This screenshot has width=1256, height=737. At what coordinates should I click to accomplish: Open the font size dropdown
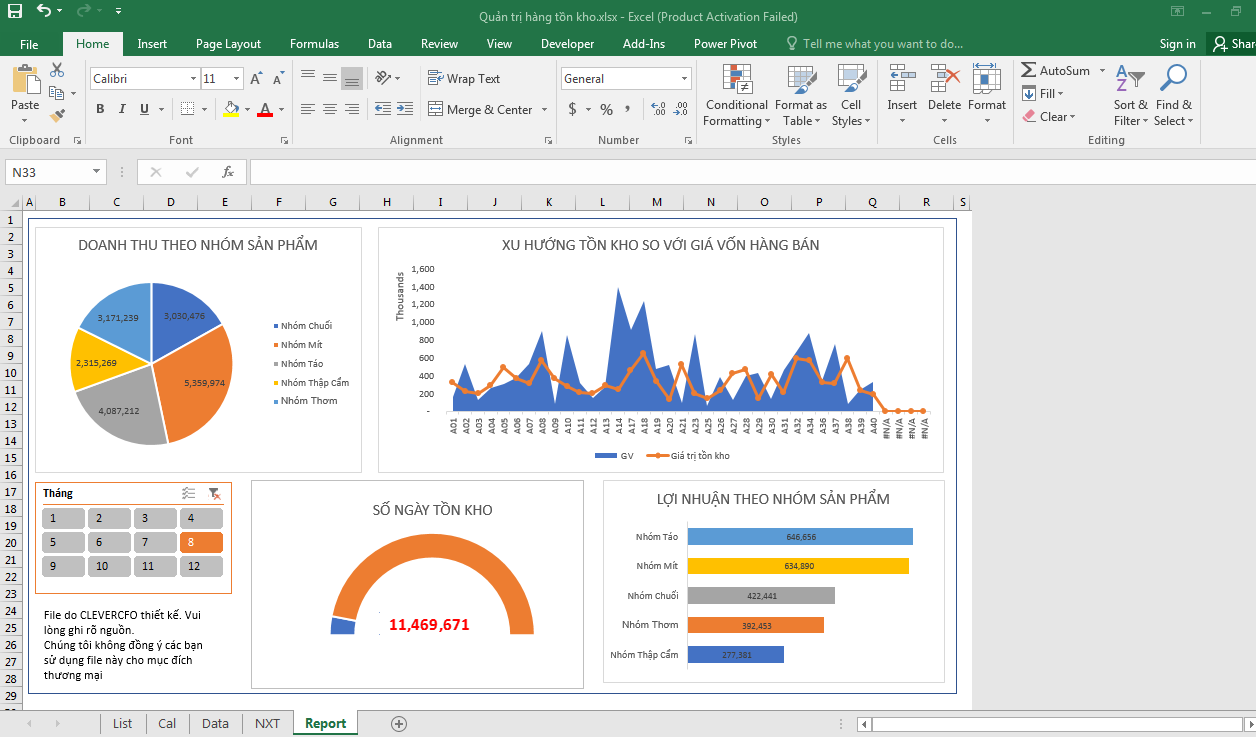click(x=237, y=78)
